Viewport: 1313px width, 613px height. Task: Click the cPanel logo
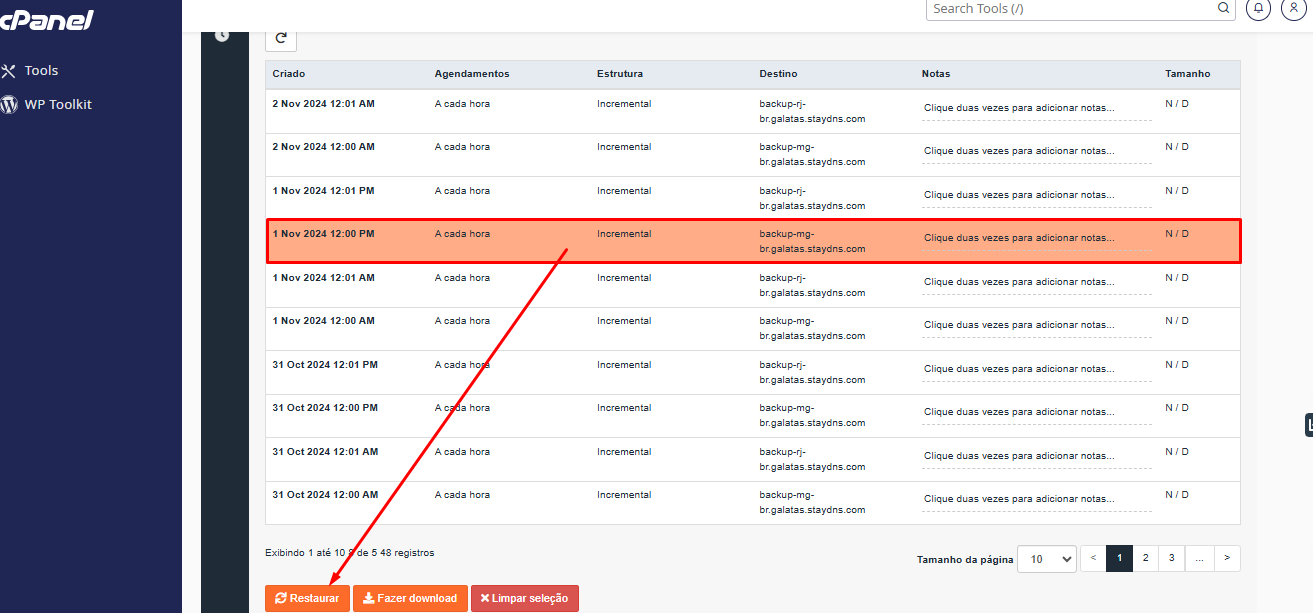45,18
